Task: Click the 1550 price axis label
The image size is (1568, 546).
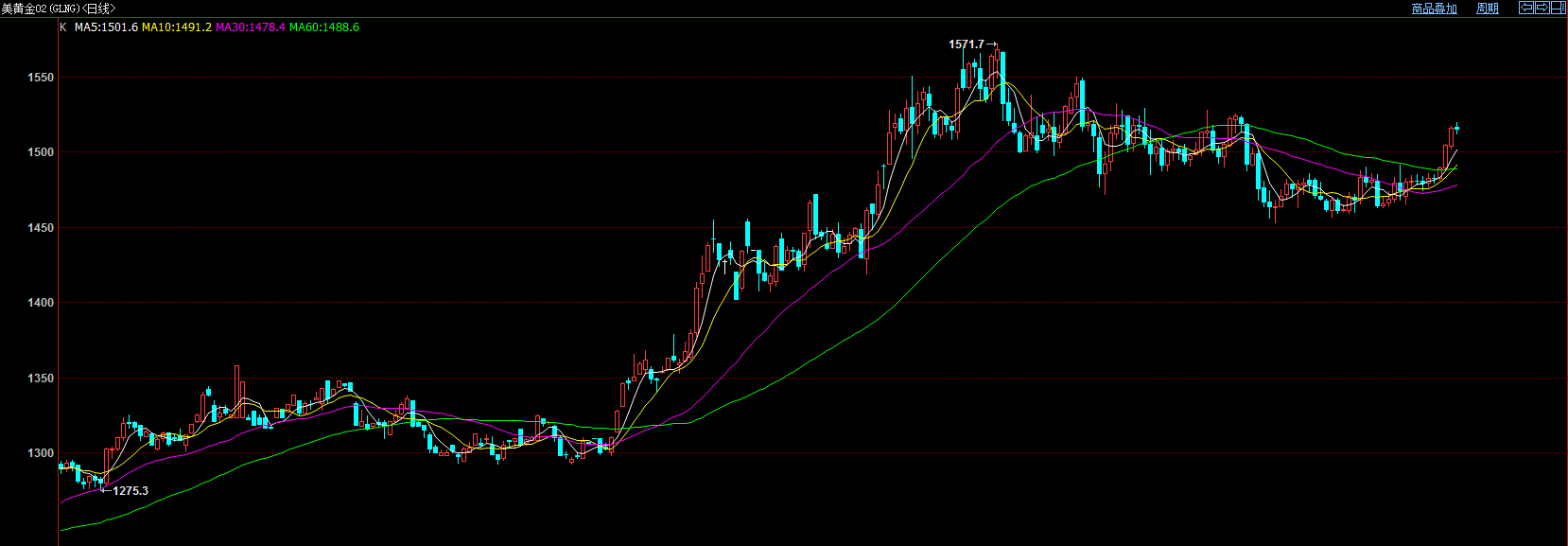Action: click(x=41, y=78)
